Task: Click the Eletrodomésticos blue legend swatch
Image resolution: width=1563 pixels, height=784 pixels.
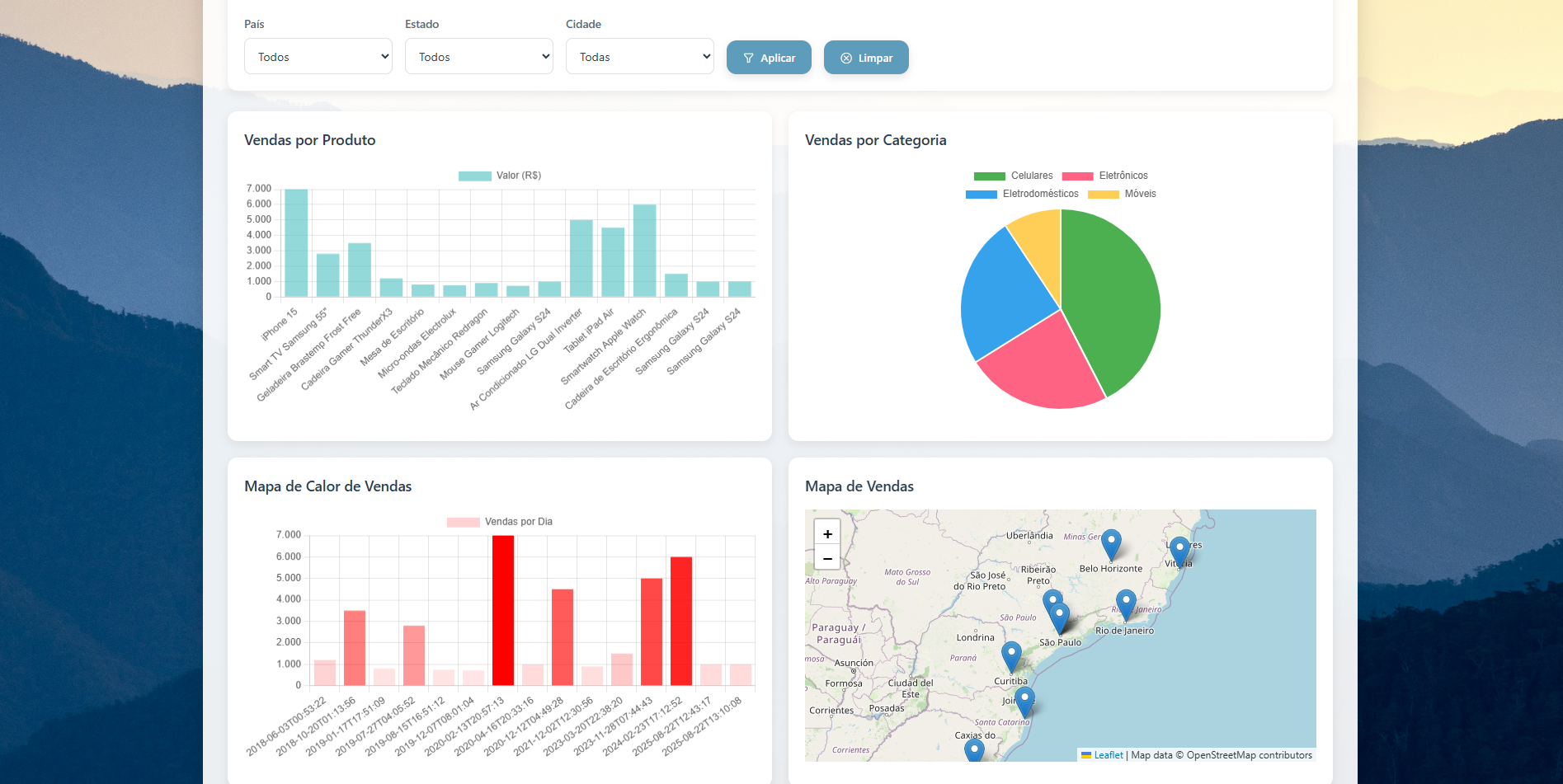Action: 981,195
